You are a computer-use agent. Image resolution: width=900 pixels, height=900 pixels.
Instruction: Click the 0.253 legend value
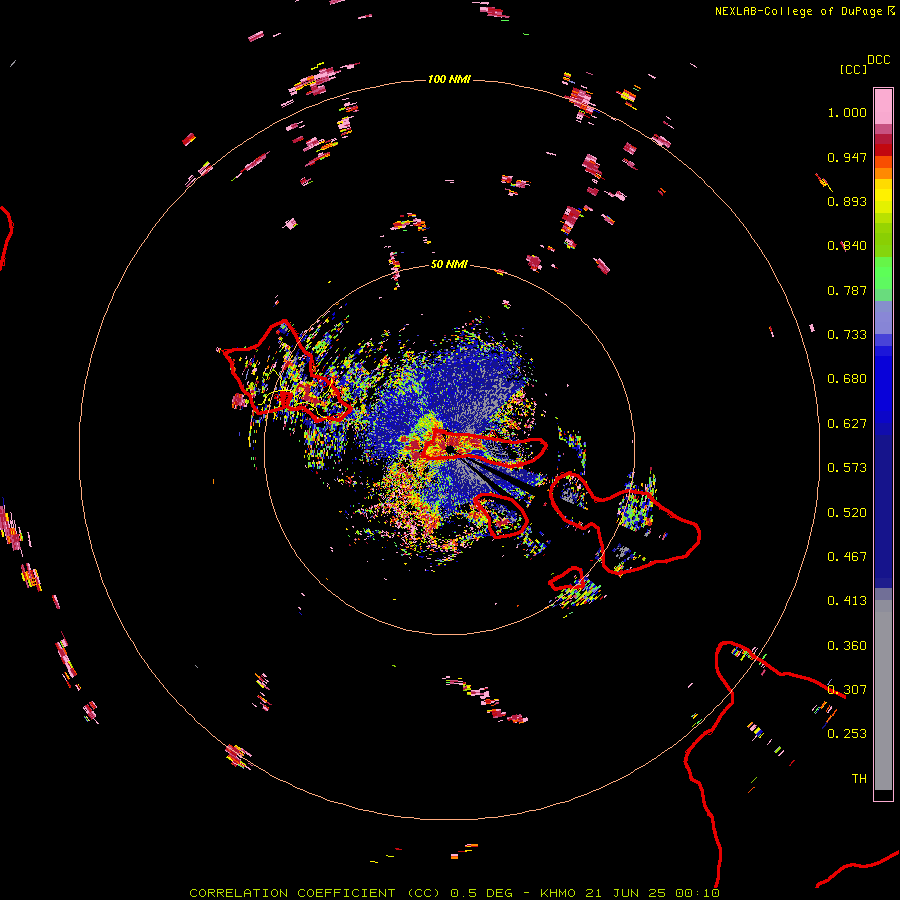tap(847, 734)
